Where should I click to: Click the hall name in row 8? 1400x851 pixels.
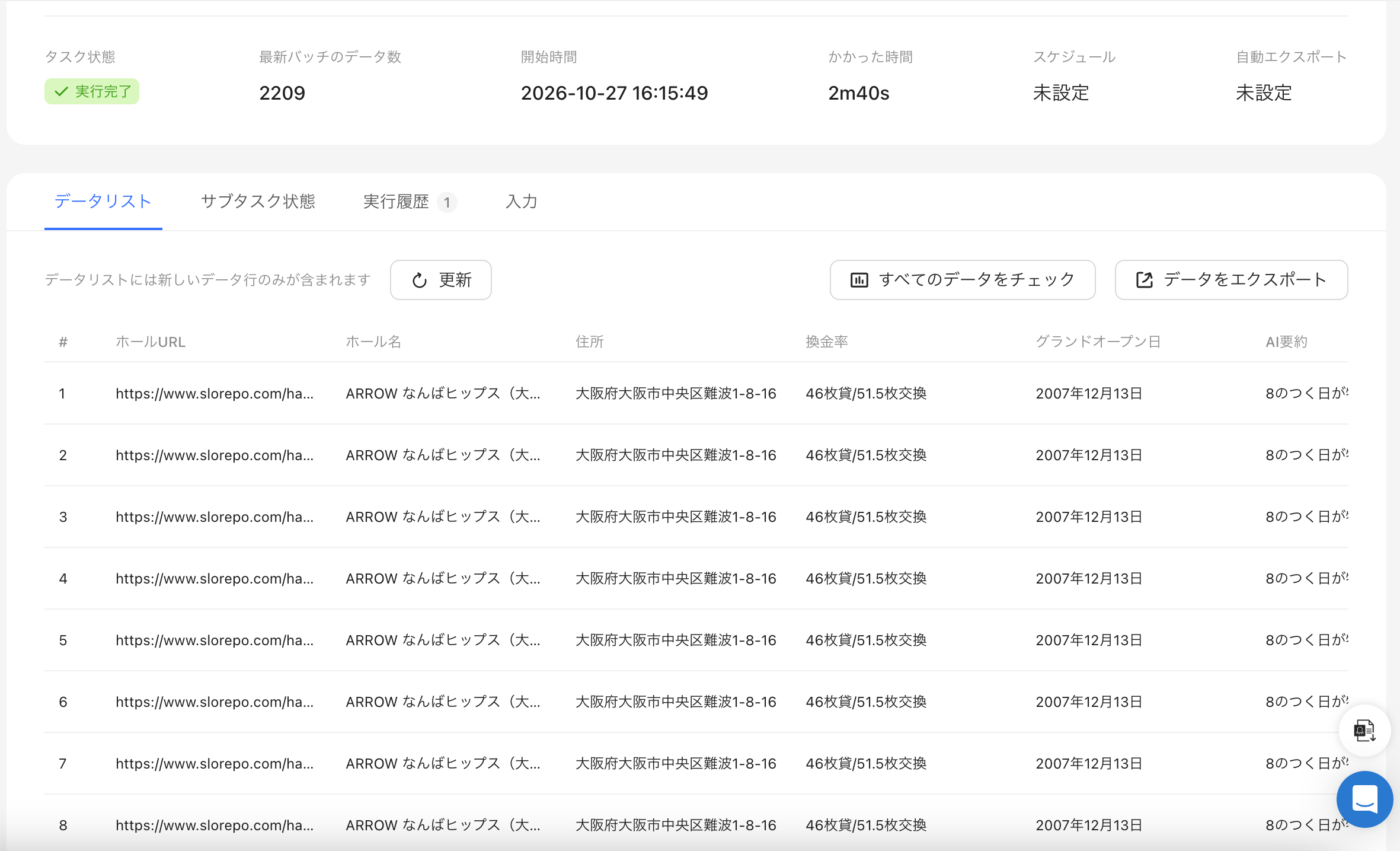click(x=443, y=825)
